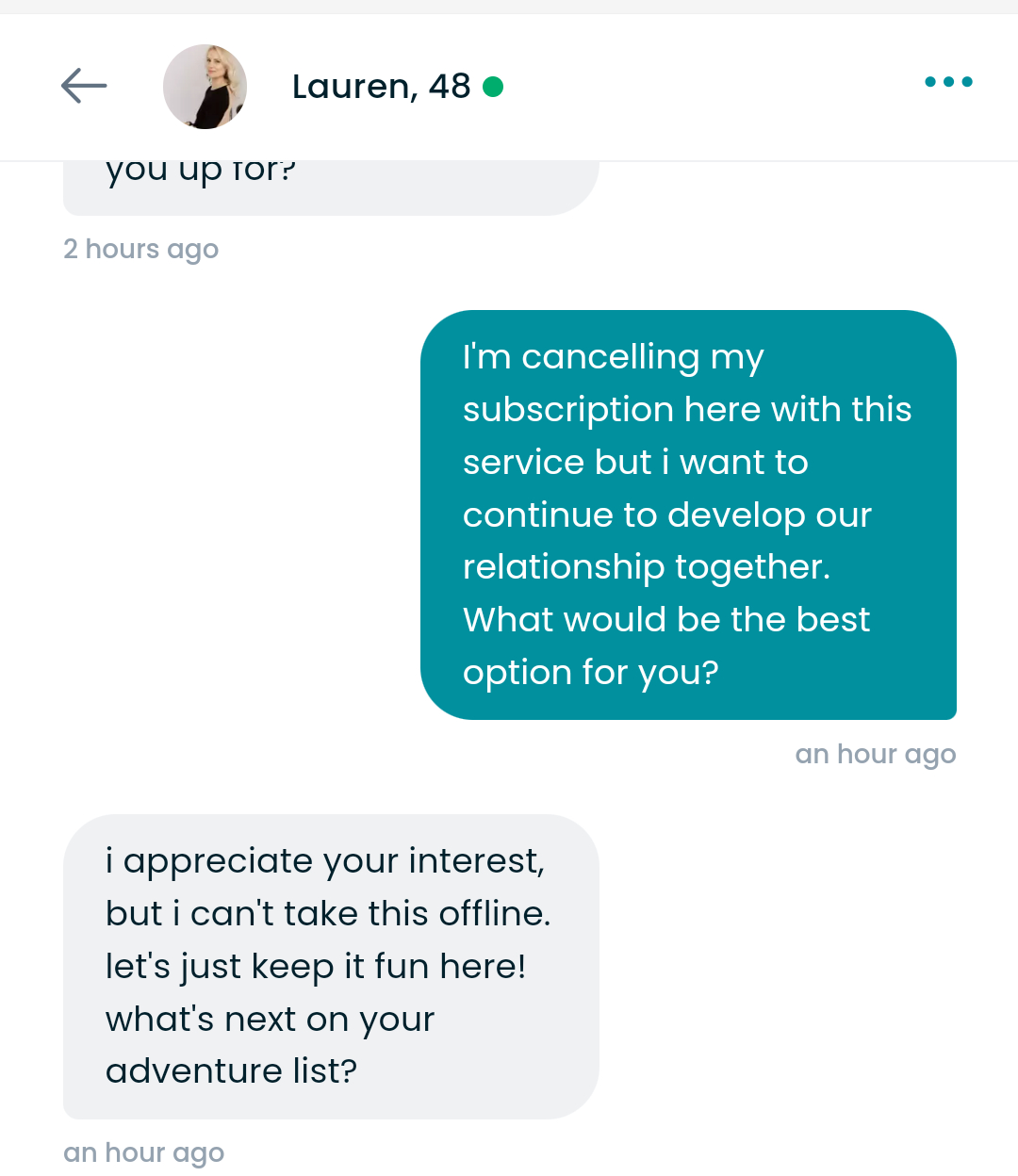Image resolution: width=1018 pixels, height=1176 pixels.
Task: Select the teal sent message bubble
Action: (688, 514)
